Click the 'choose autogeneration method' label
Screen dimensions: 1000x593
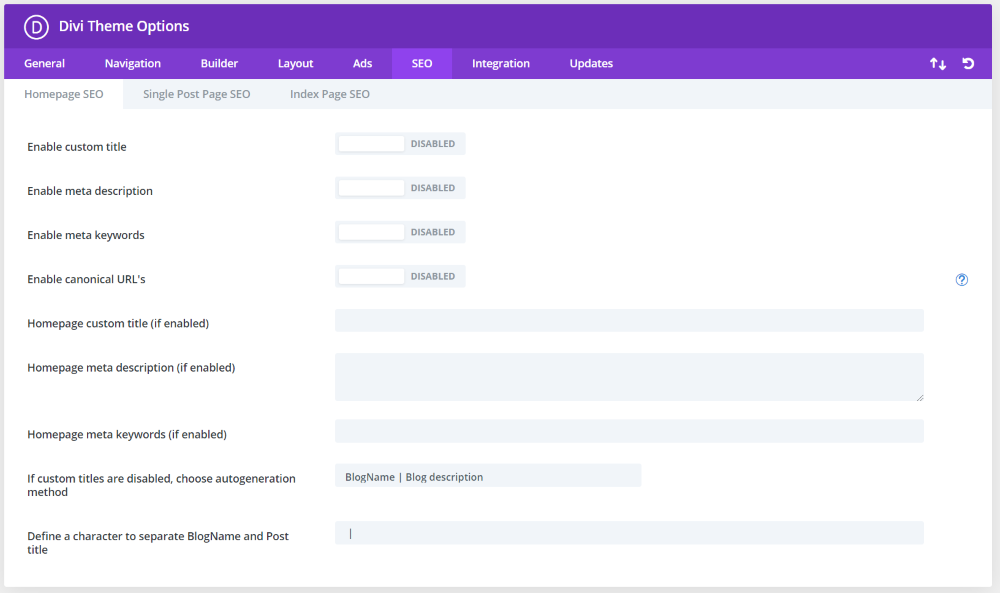[x=161, y=485]
